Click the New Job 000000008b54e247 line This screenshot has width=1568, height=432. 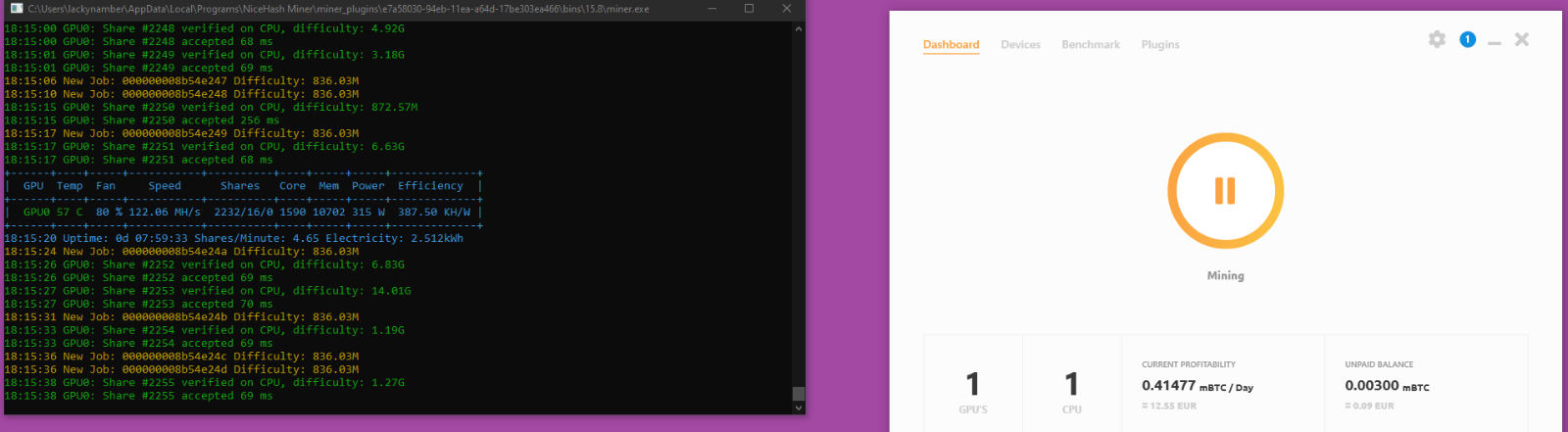tap(181, 81)
